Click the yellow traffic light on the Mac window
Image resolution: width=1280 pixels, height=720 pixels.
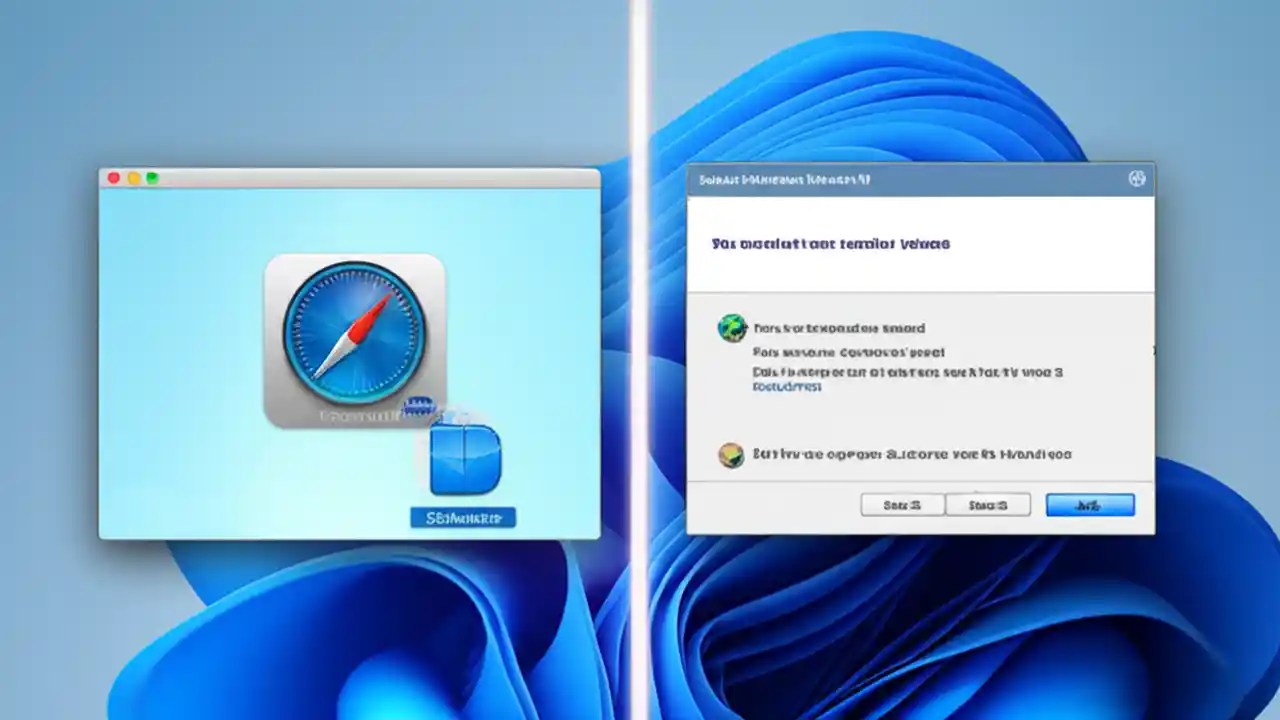132,176
